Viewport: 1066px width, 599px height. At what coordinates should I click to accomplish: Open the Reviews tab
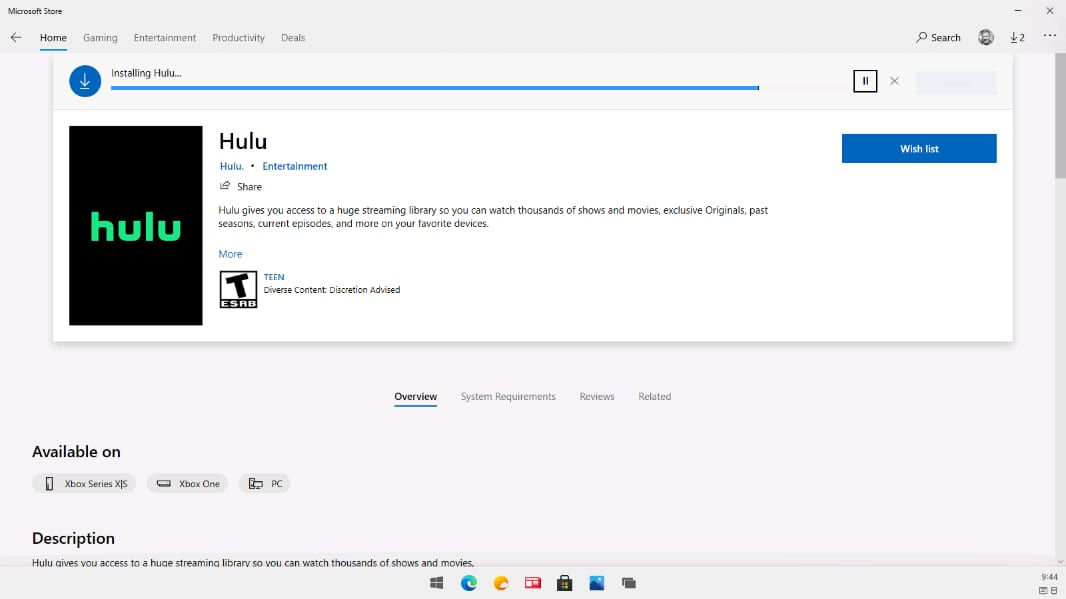597,397
